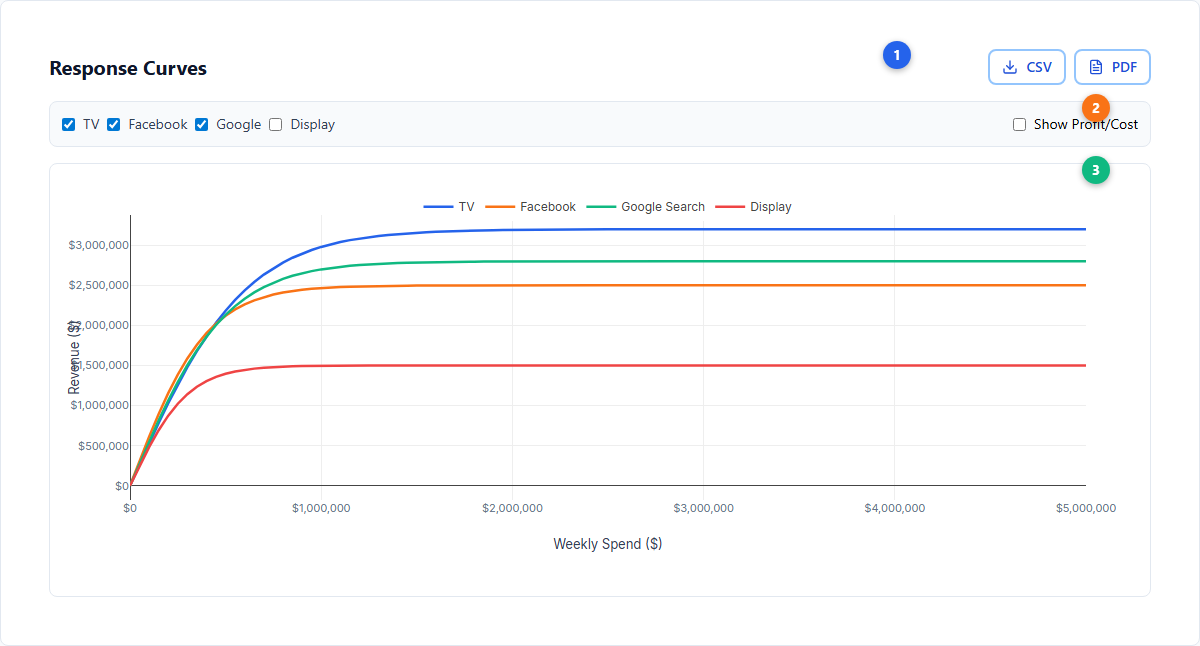Uncheck the Facebook channel checkbox

(114, 125)
